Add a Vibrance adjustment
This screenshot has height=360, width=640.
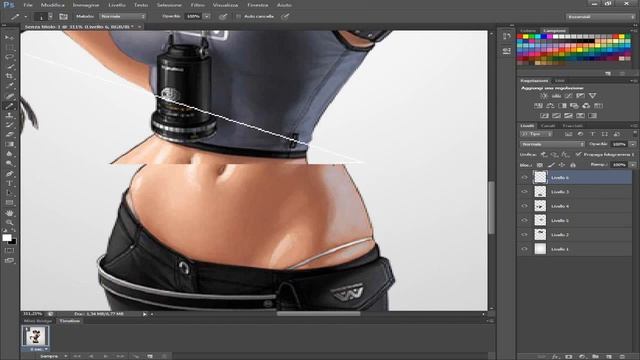[x=592, y=96]
